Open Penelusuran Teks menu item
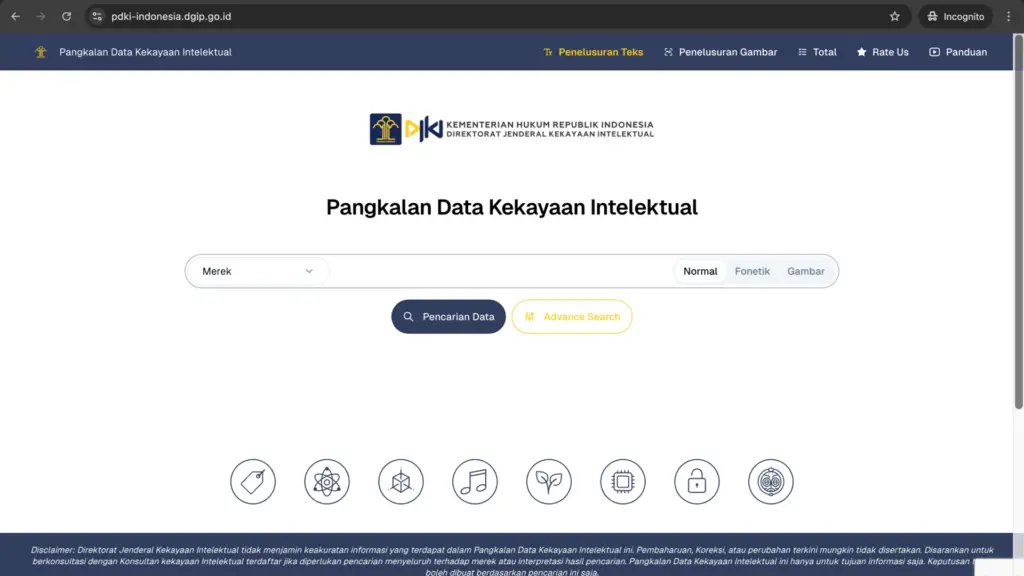This screenshot has width=1024, height=576. [x=593, y=52]
